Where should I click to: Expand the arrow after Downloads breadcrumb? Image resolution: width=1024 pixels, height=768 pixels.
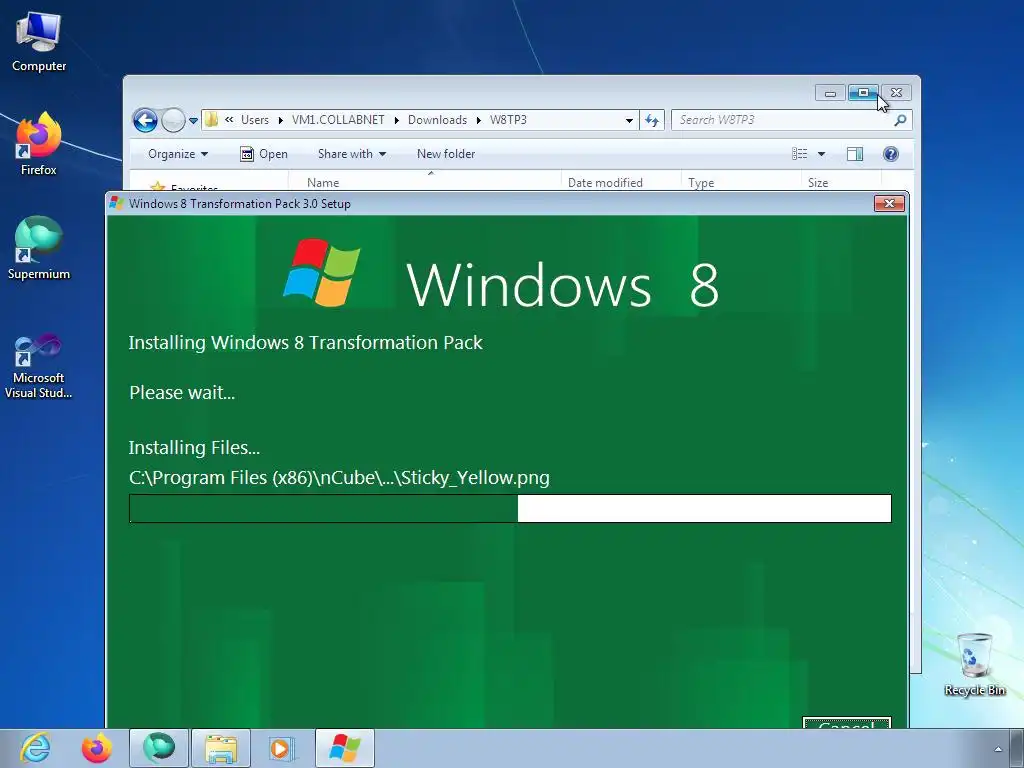[x=479, y=120]
